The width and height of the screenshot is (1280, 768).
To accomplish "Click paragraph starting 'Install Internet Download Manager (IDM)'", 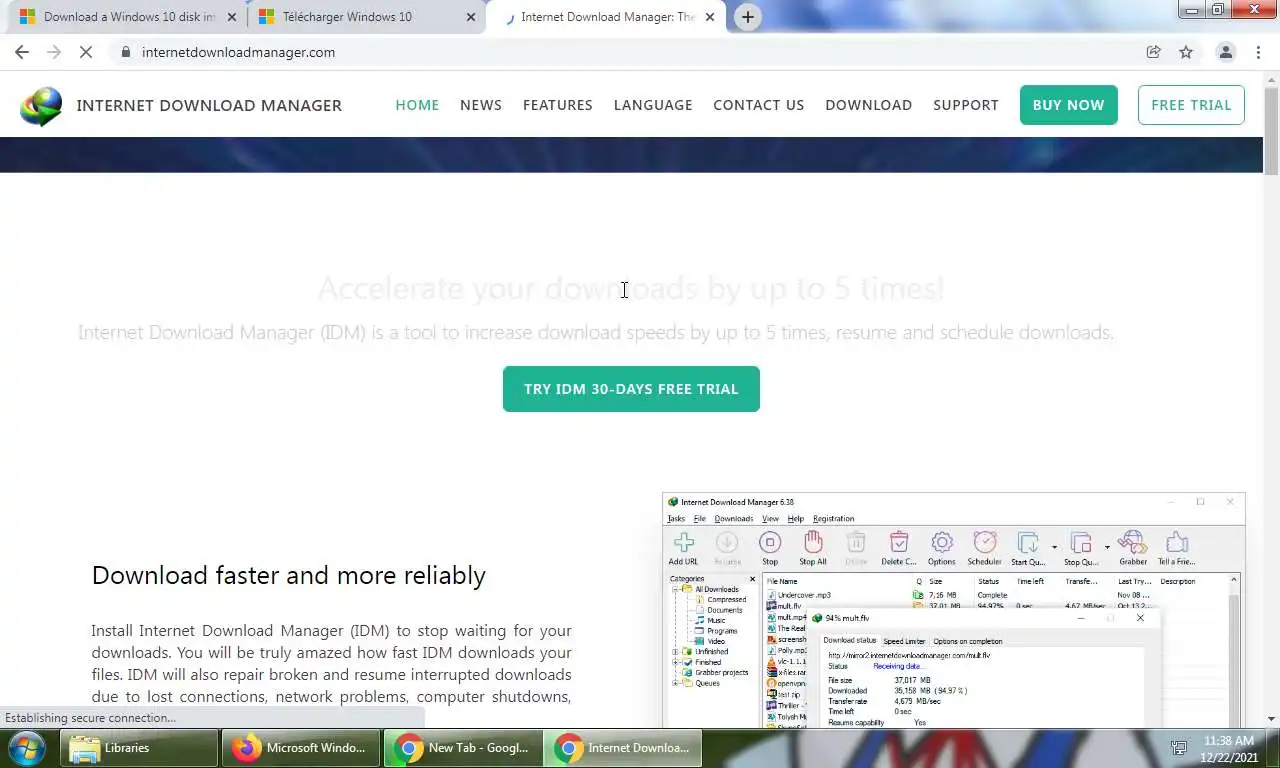I will [331, 664].
